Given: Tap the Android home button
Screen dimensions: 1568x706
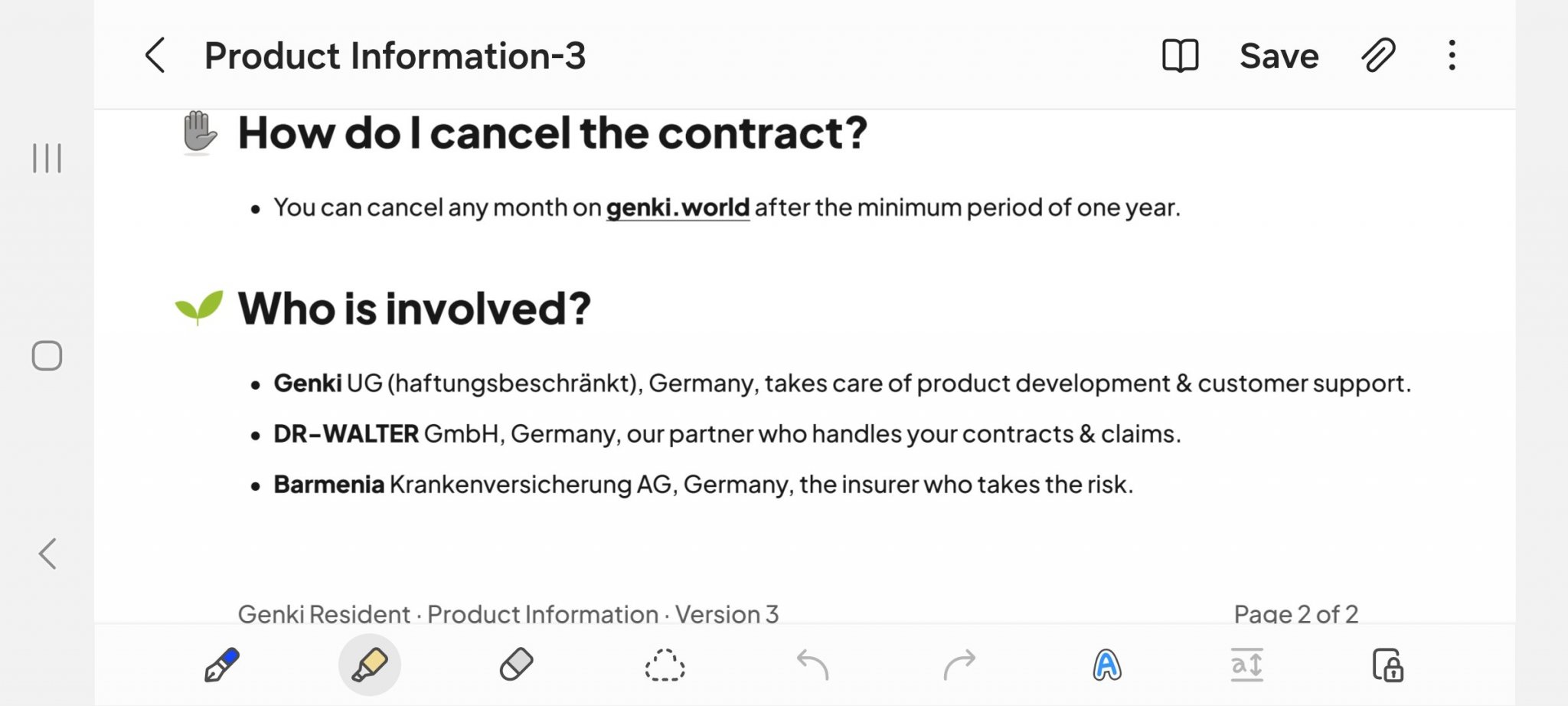Looking at the screenshot, I should click(47, 355).
